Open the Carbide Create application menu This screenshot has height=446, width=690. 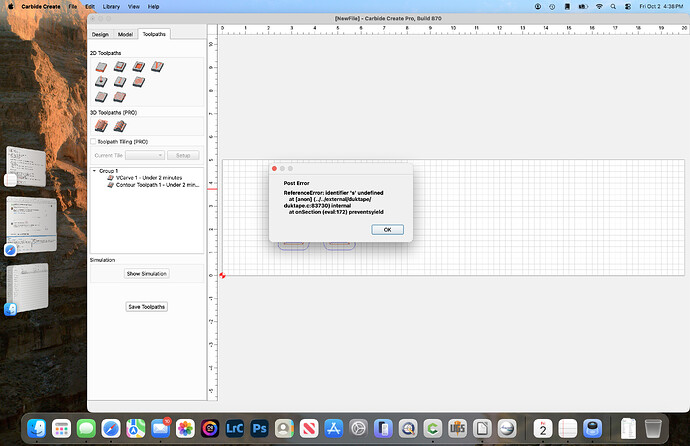[41, 7]
